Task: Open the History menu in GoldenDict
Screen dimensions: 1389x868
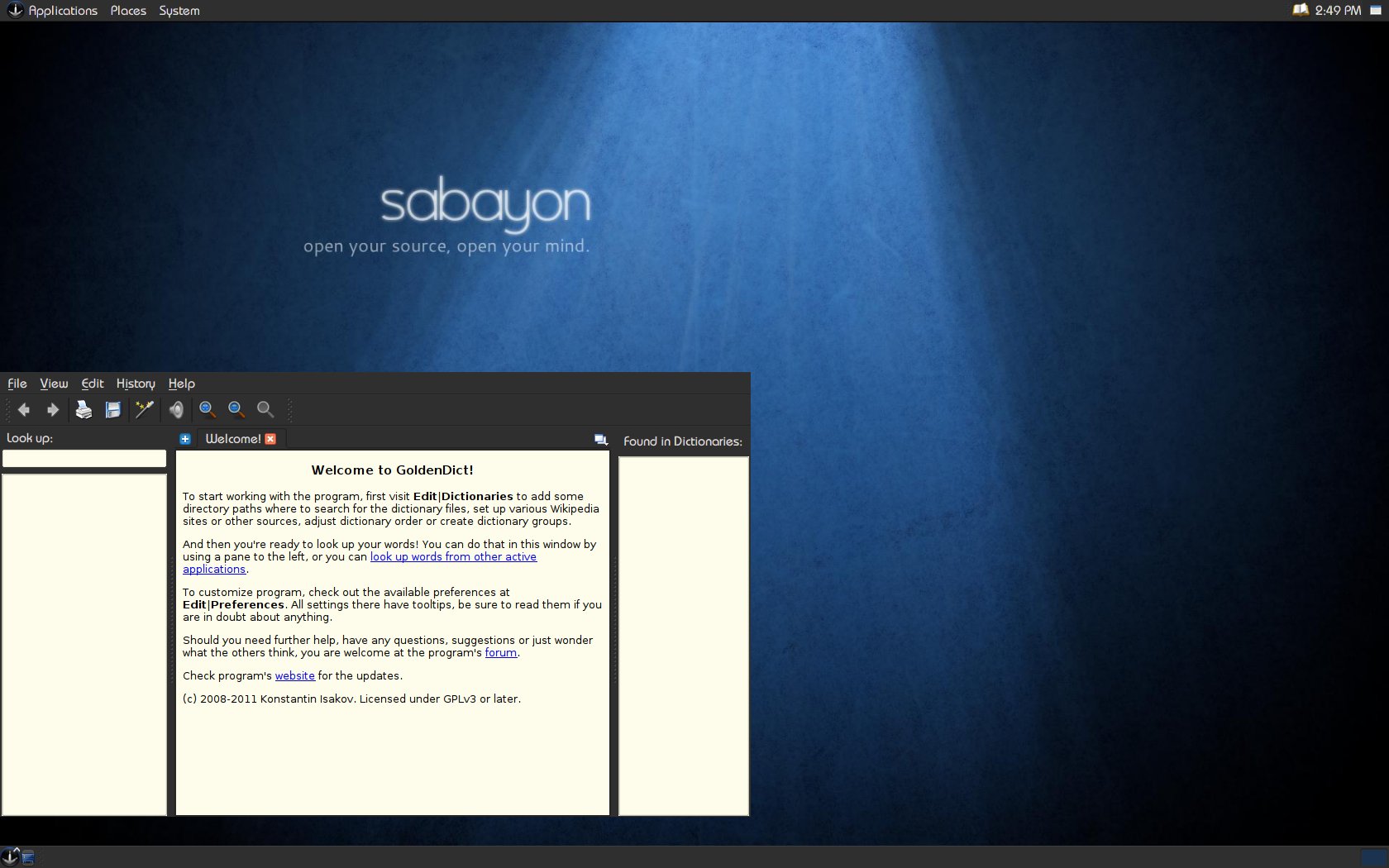Action: click(x=136, y=384)
